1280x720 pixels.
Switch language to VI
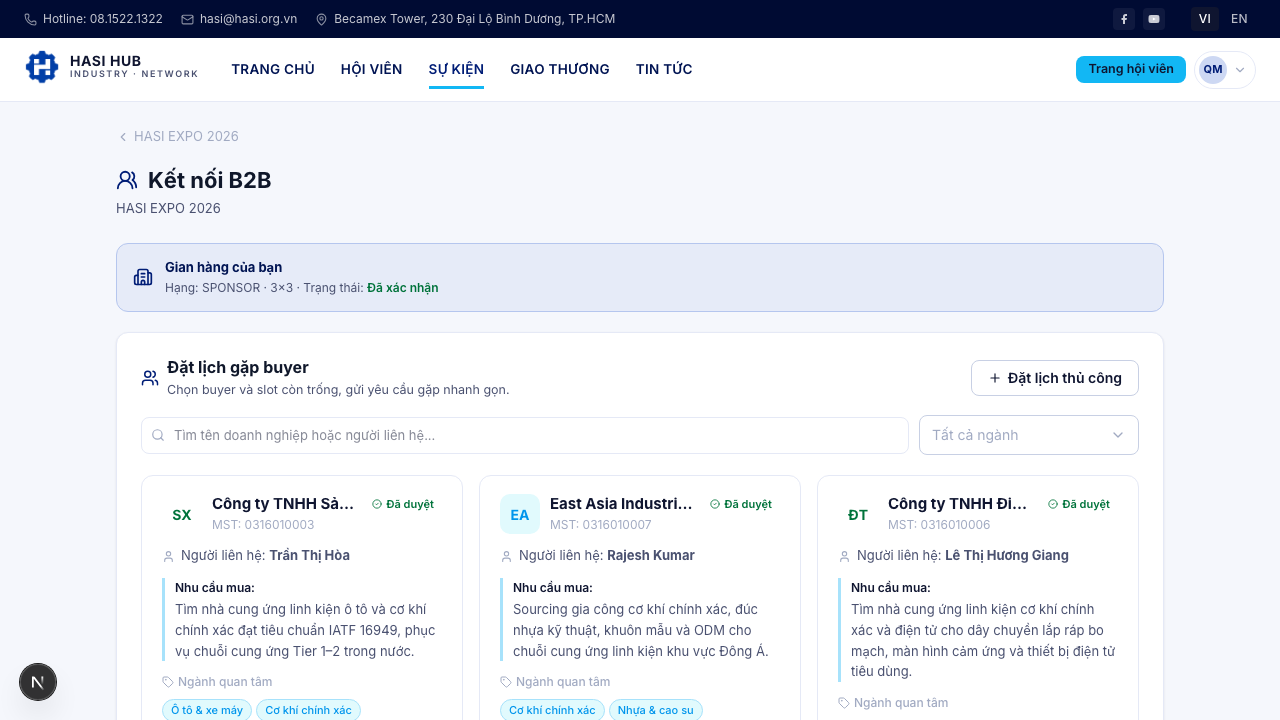coord(1205,19)
